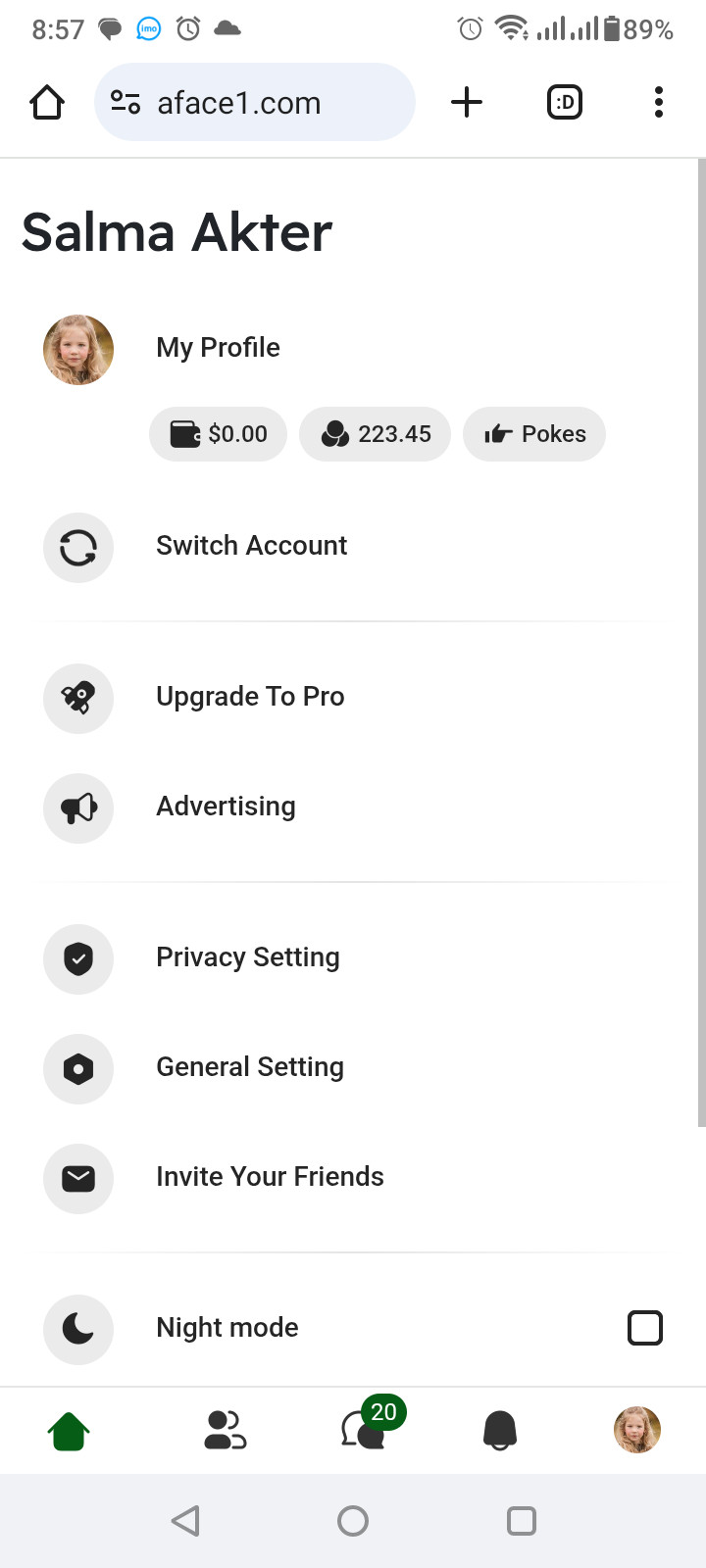Select the Night mode label
This screenshot has height=1568, width=706.
pyautogui.click(x=227, y=1327)
